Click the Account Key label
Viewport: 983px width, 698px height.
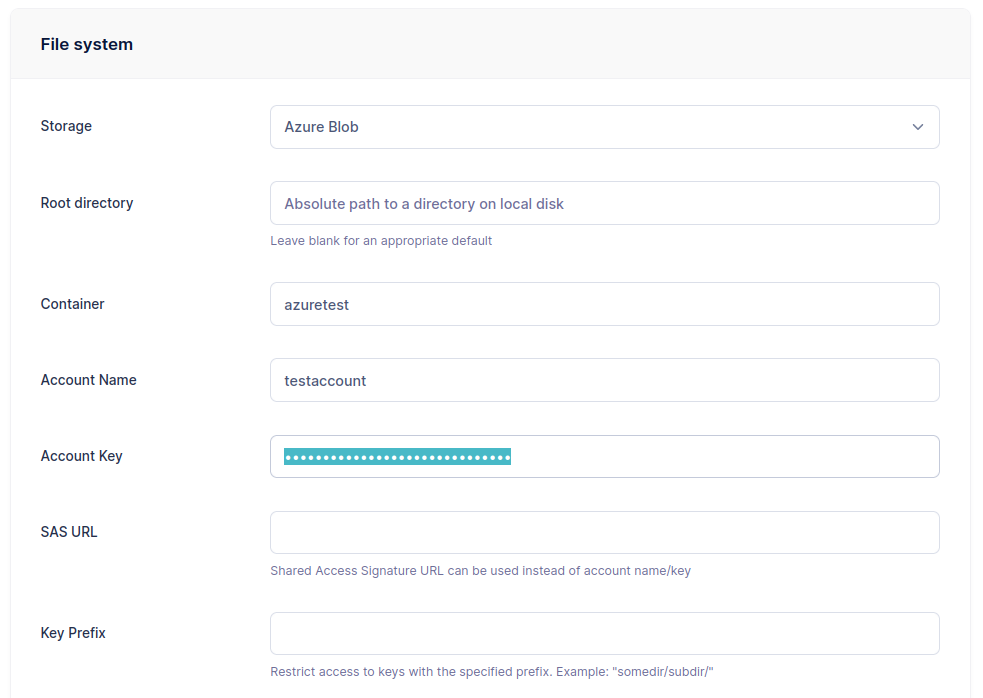81,456
